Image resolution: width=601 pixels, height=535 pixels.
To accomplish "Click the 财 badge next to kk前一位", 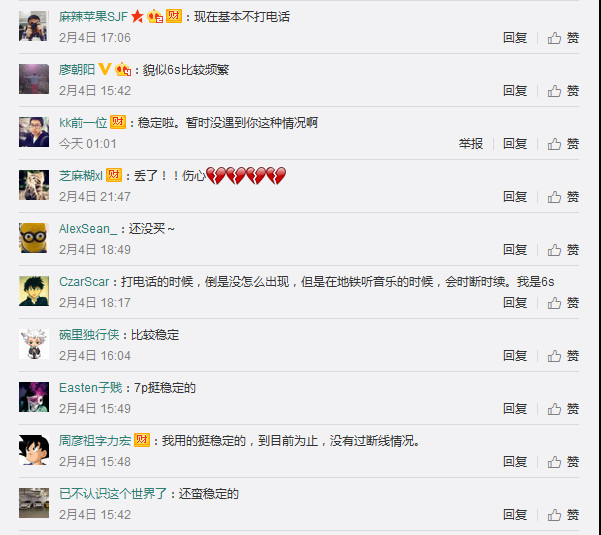I will coord(118,122).
